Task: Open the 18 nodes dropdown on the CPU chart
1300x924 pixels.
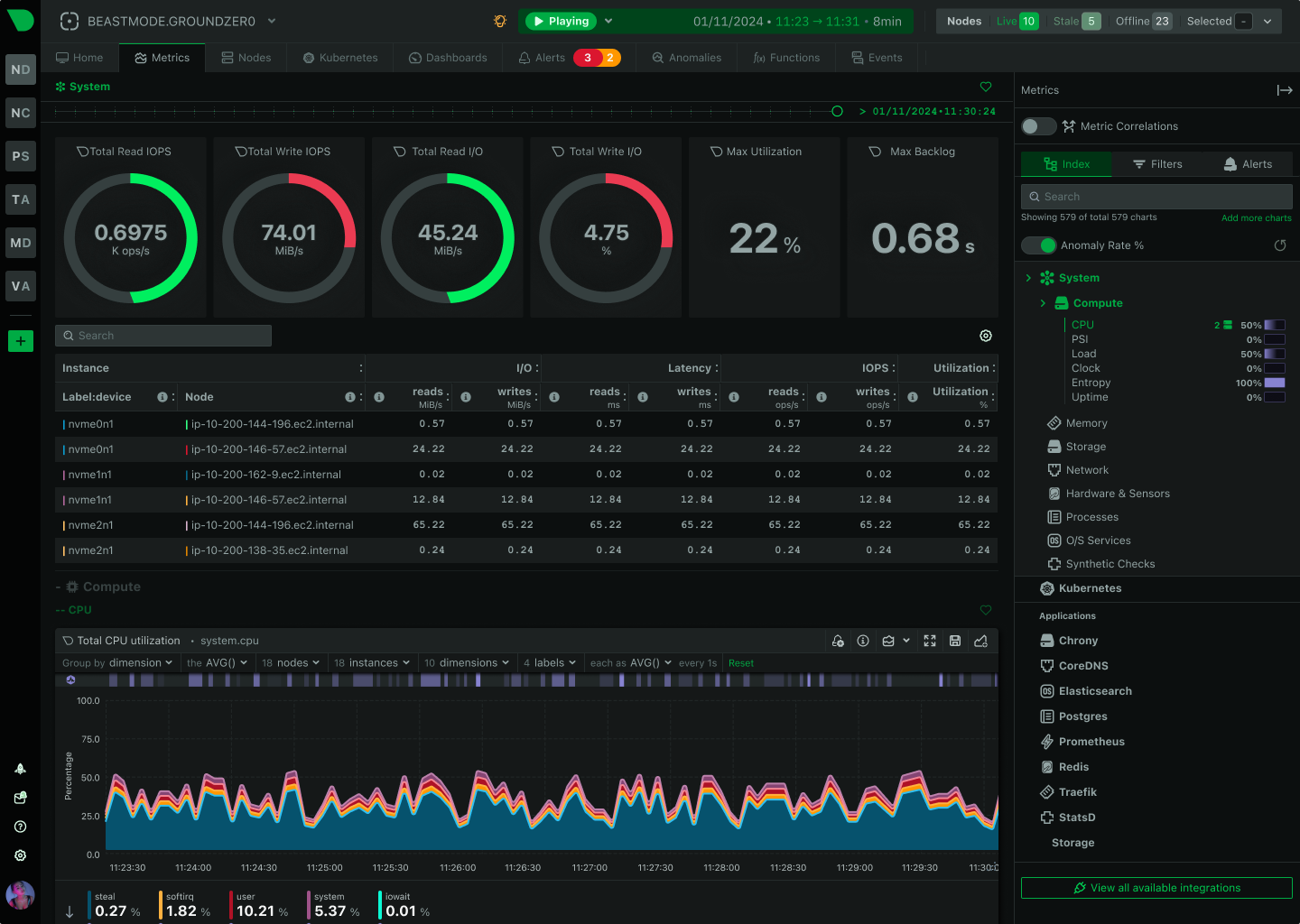Action: coord(291,662)
